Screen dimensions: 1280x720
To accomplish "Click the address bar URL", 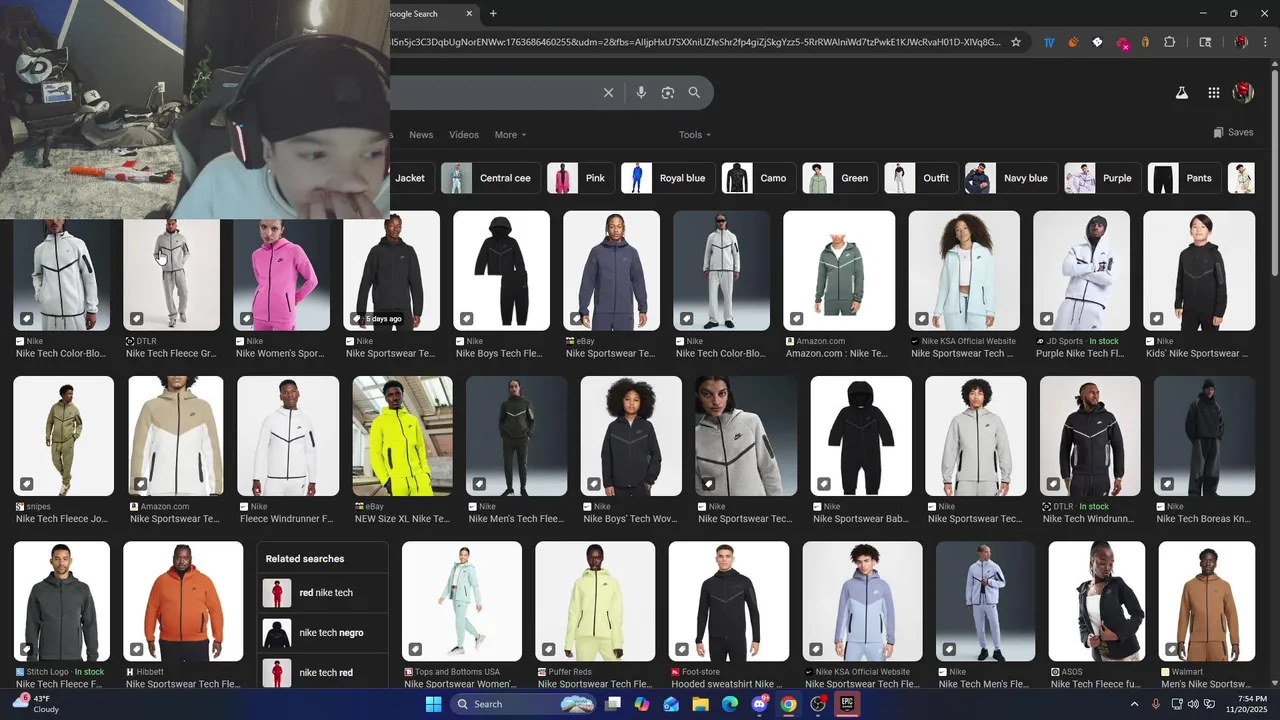I will point(695,42).
